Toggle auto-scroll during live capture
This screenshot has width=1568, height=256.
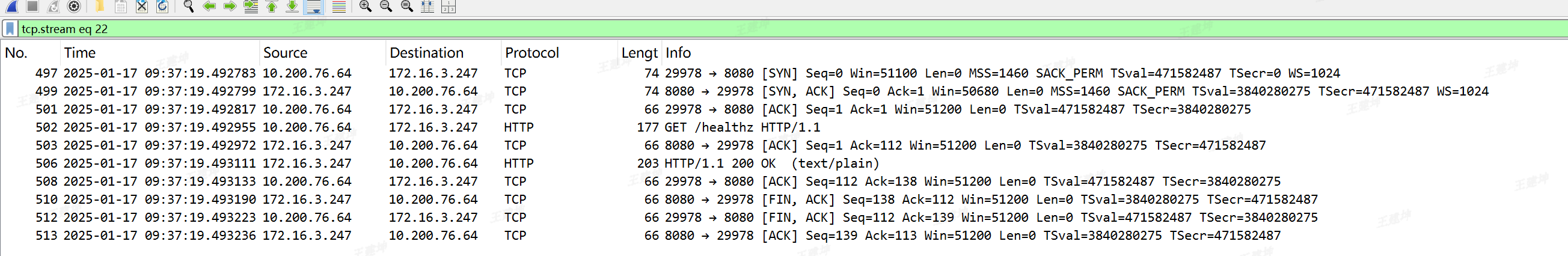(x=314, y=6)
